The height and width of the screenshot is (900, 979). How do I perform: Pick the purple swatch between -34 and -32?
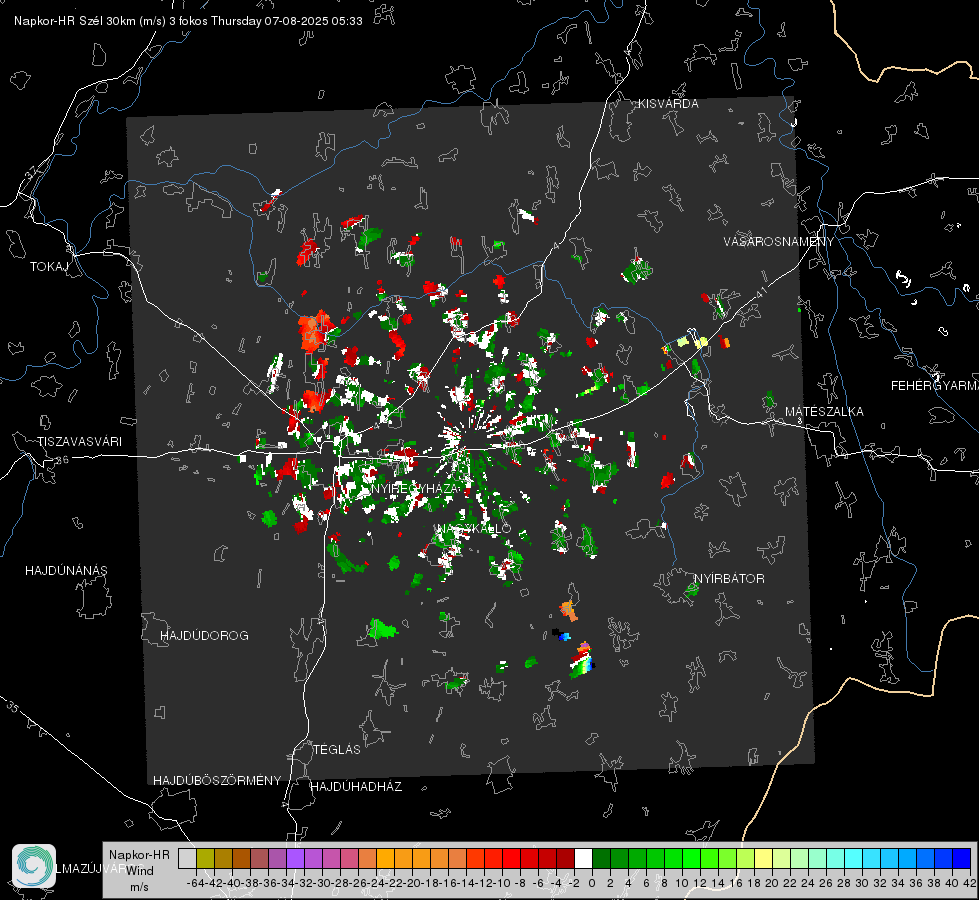click(295, 858)
